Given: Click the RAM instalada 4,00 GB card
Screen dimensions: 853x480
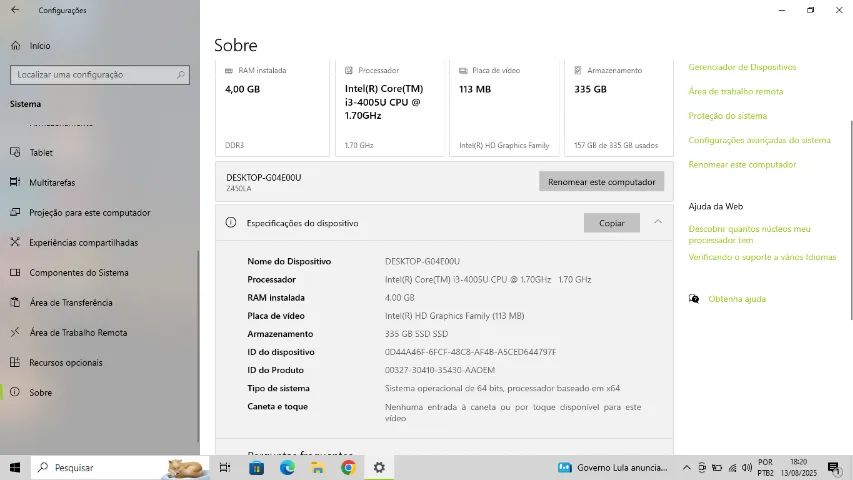Looking at the screenshot, I should click(x=272, y=108).
